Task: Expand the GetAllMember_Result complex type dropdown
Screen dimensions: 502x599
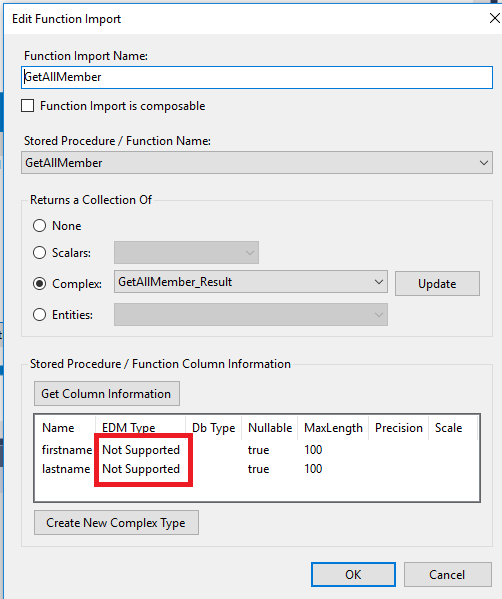Action: click(x=251, y=282)
